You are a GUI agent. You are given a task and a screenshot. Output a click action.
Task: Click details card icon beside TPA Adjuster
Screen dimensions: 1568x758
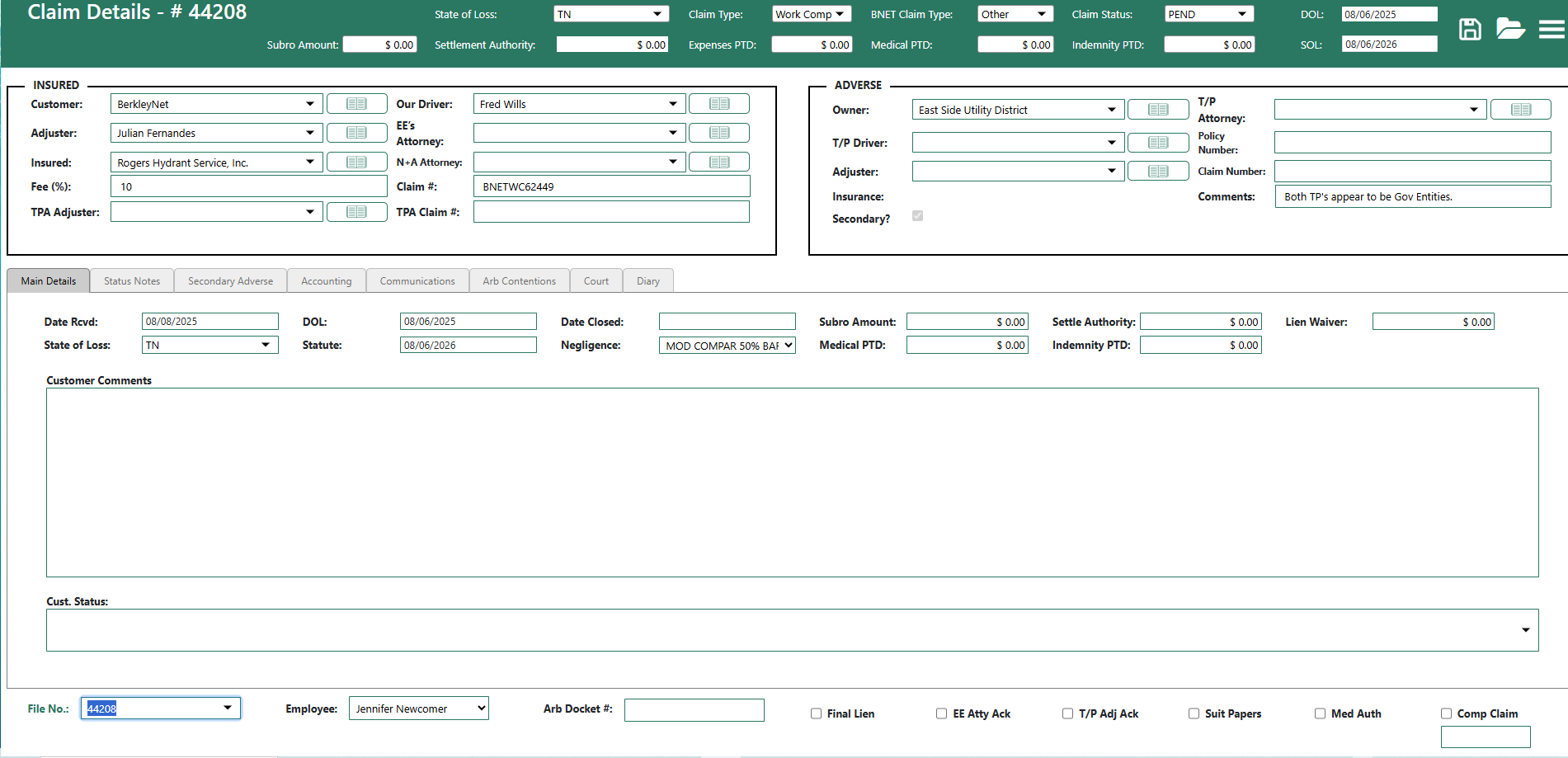356,212
